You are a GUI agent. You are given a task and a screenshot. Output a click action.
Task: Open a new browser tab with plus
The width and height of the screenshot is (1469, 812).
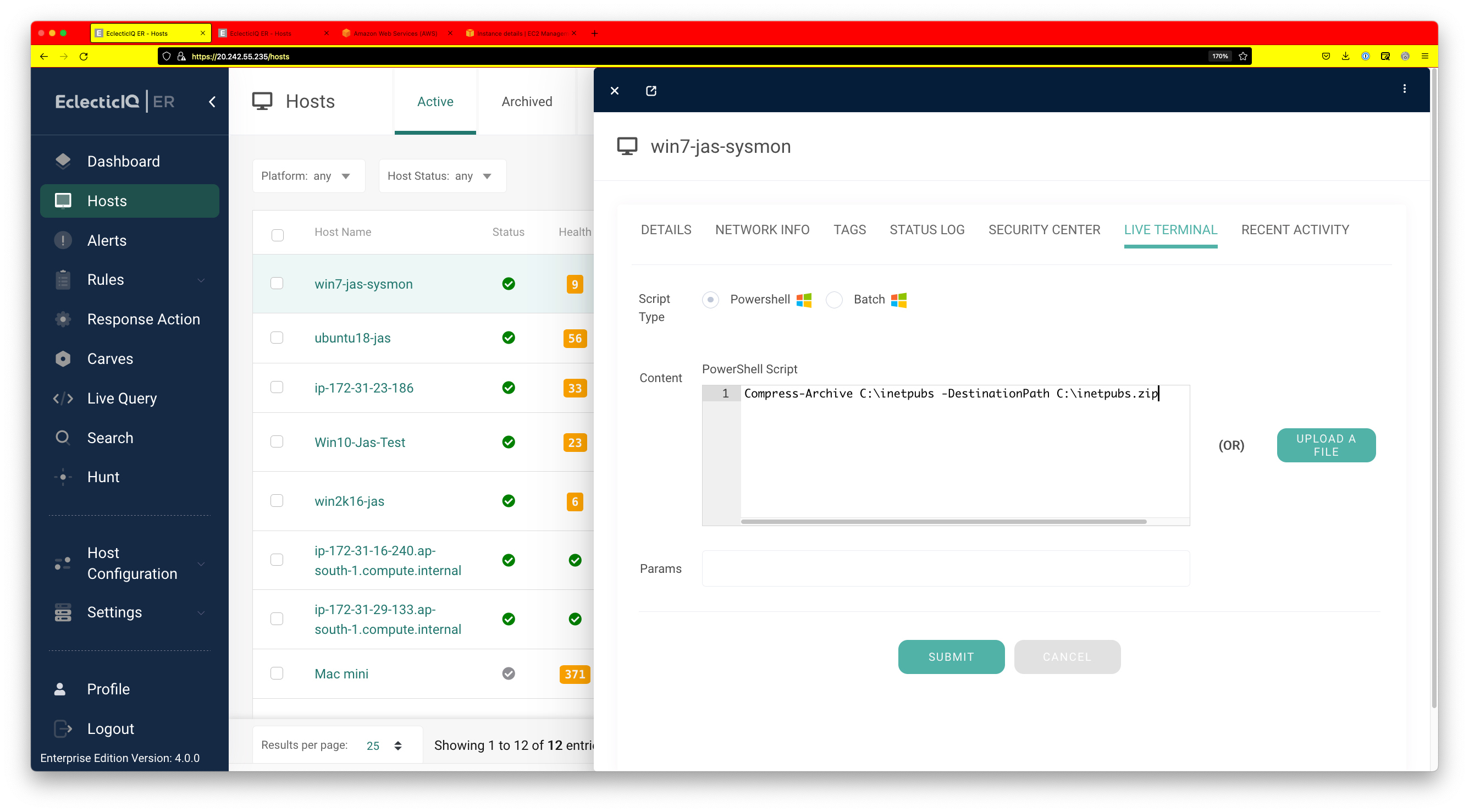[594, 34]
